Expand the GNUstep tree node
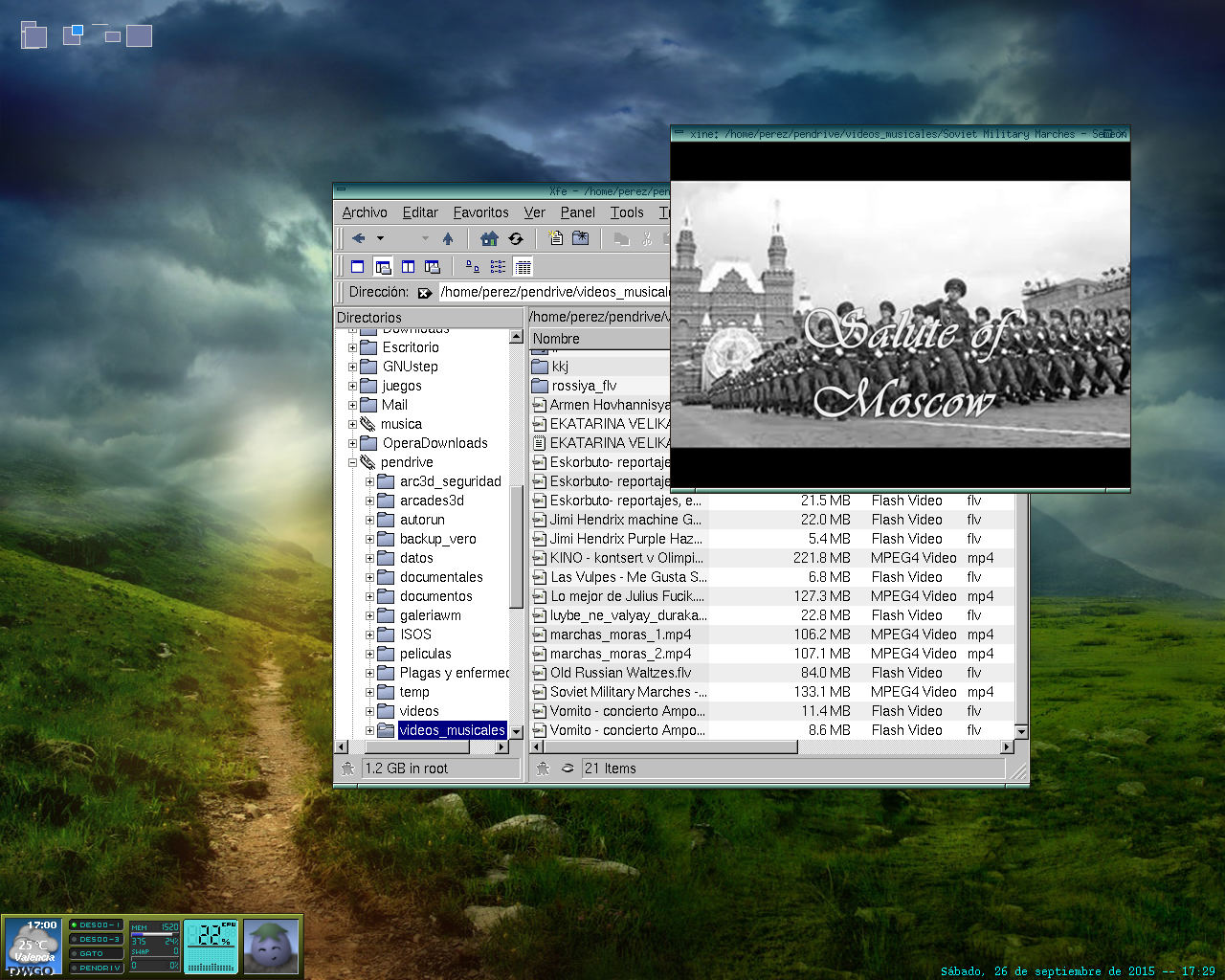Image resolution: width=1225 pixels, height=980 pixels. point(352,367)
